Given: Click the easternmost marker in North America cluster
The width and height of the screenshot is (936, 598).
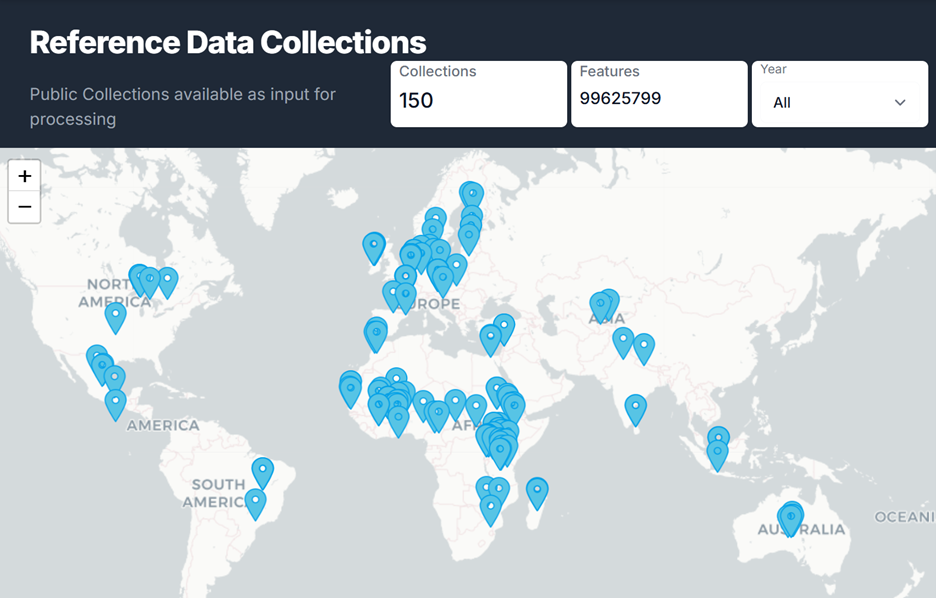Looking at the screenshot, I should point(167,281).
